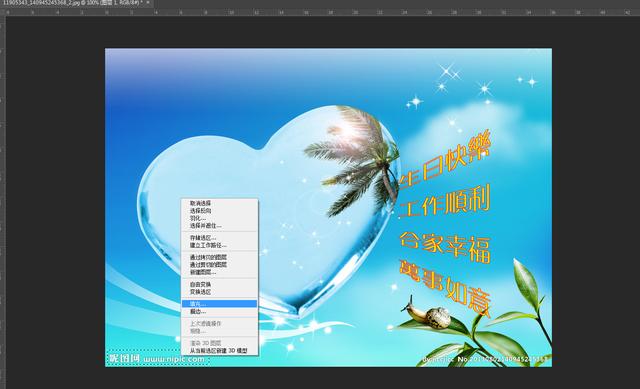
Task: Open 选择并遮住... (Select and Mask) entry
Action: pyautogui.click(x=219, y=226)
